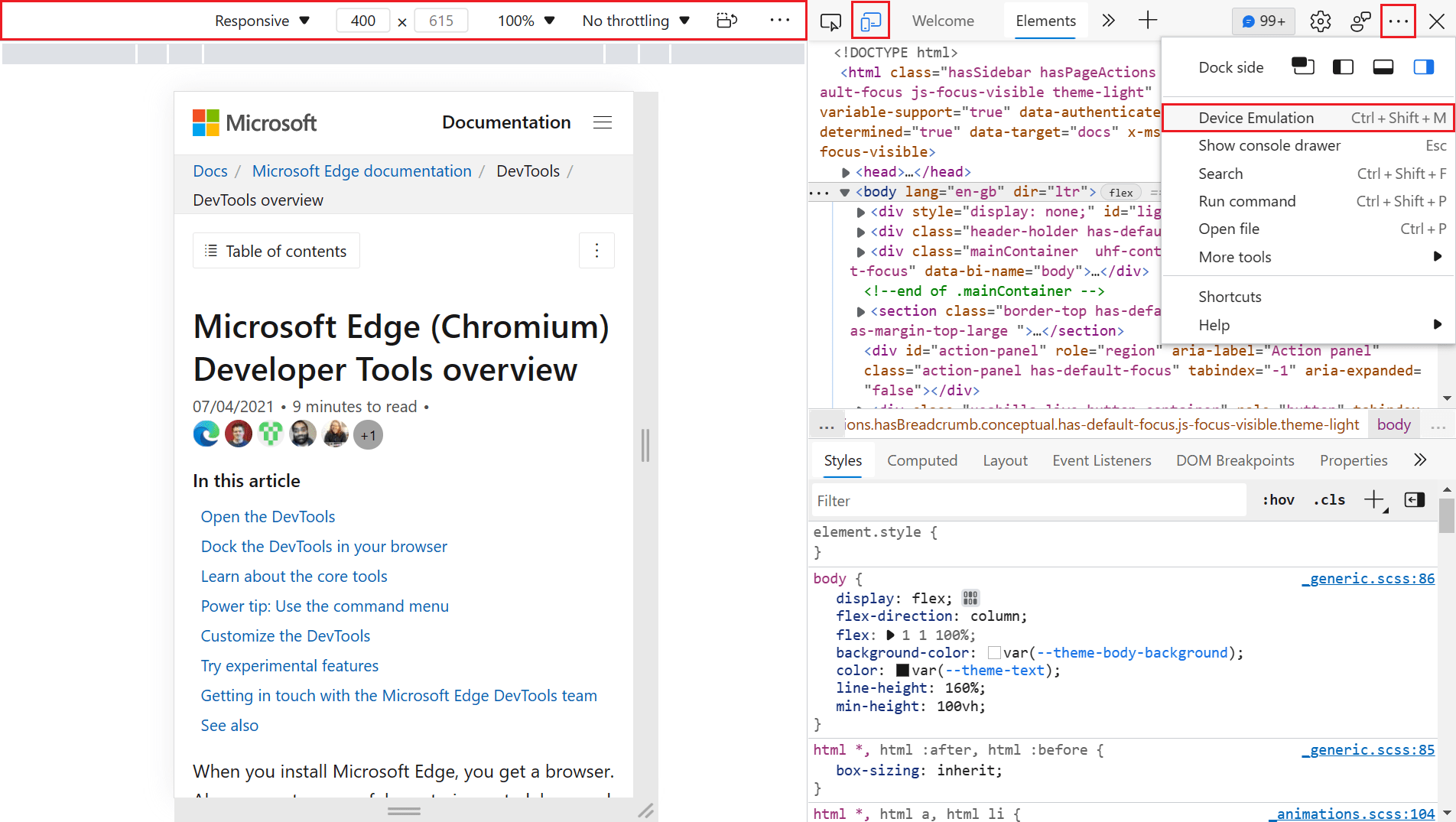The image size is (1456, 822).
Task: Click the width input showing 400
Action: [362, 21]
